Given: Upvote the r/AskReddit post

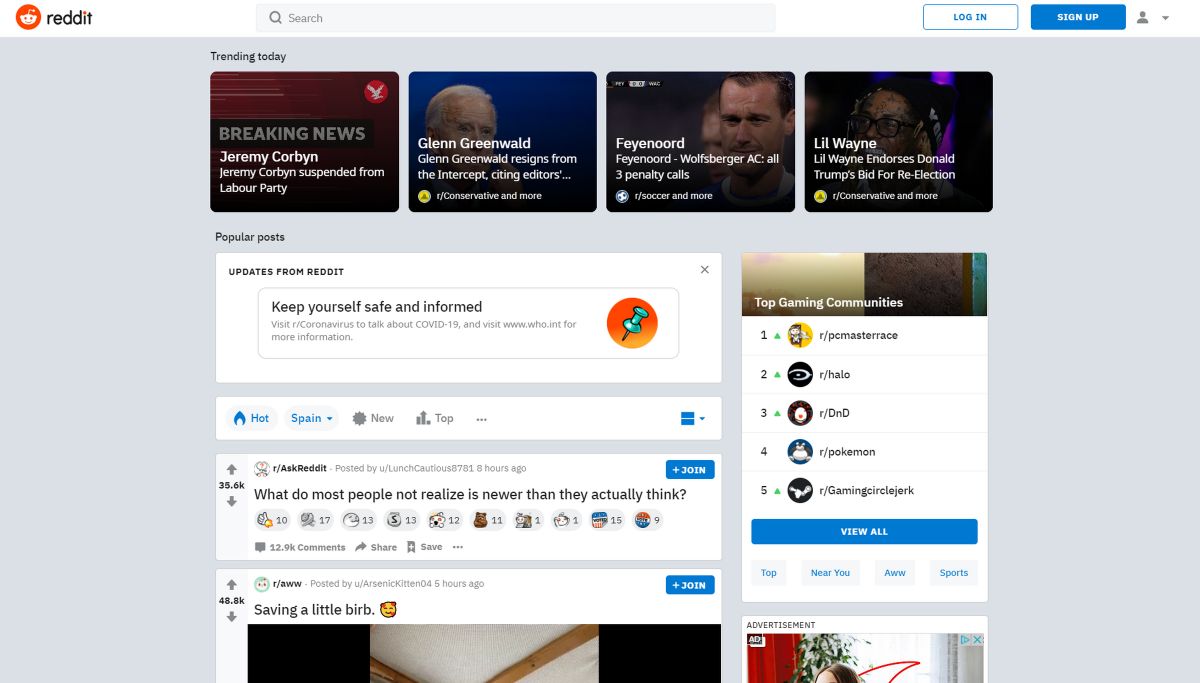Looking at the screenshot, I should click(232, 470).
